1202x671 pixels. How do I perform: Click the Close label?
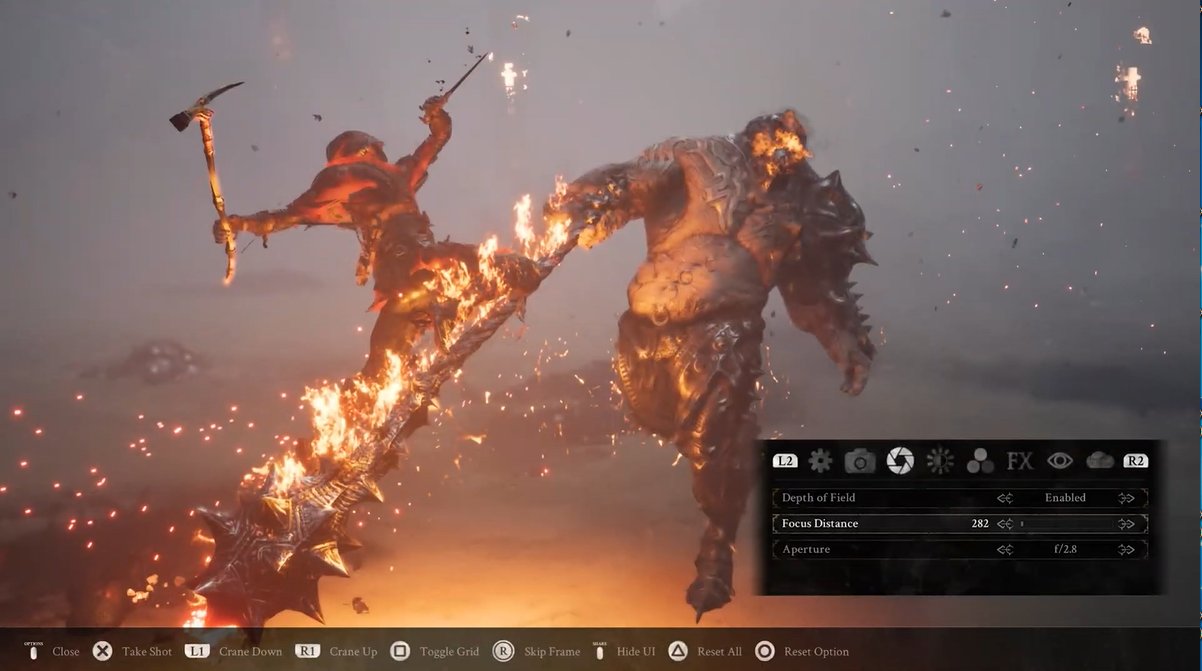coord(66,652)
